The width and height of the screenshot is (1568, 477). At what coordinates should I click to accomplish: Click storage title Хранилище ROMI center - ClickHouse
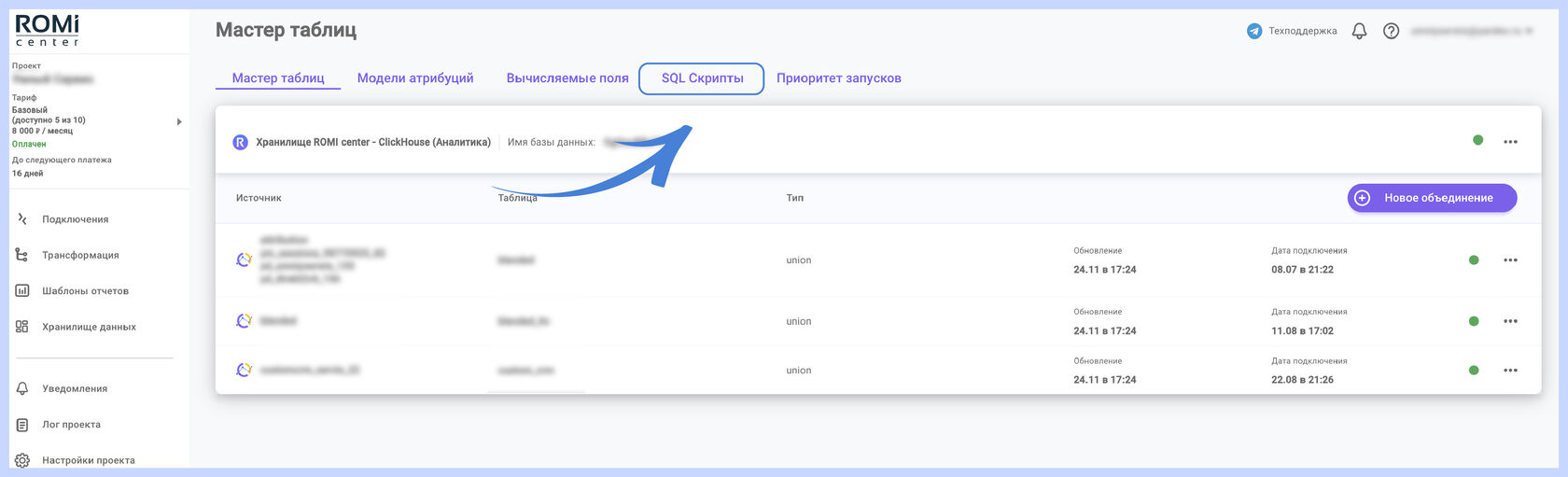point(373,142)
